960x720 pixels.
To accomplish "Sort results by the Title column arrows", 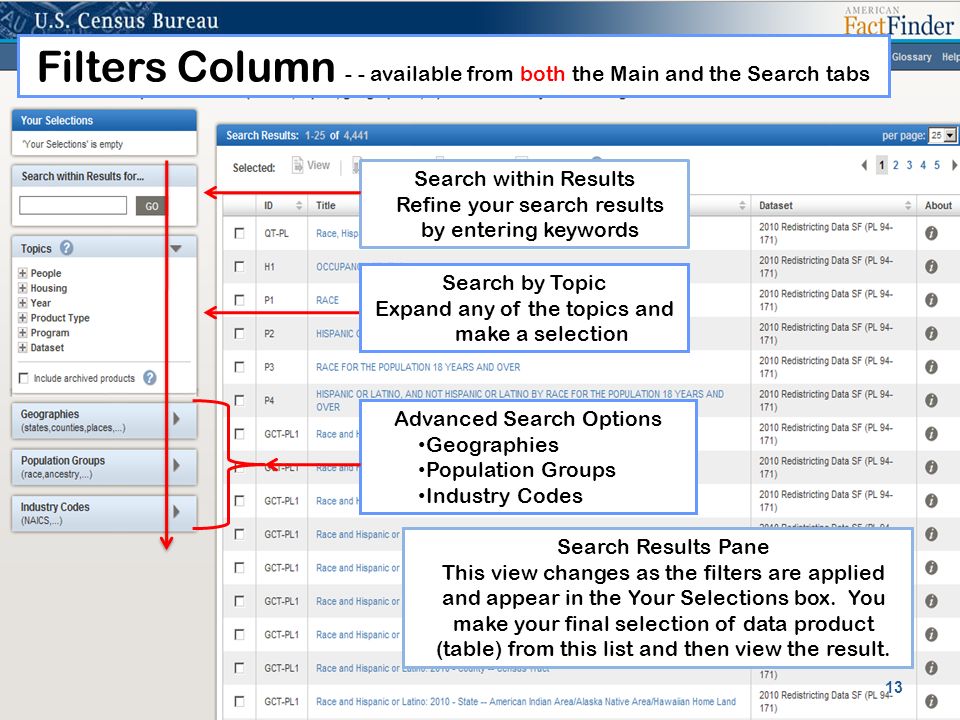I will [x=742, y=206].
